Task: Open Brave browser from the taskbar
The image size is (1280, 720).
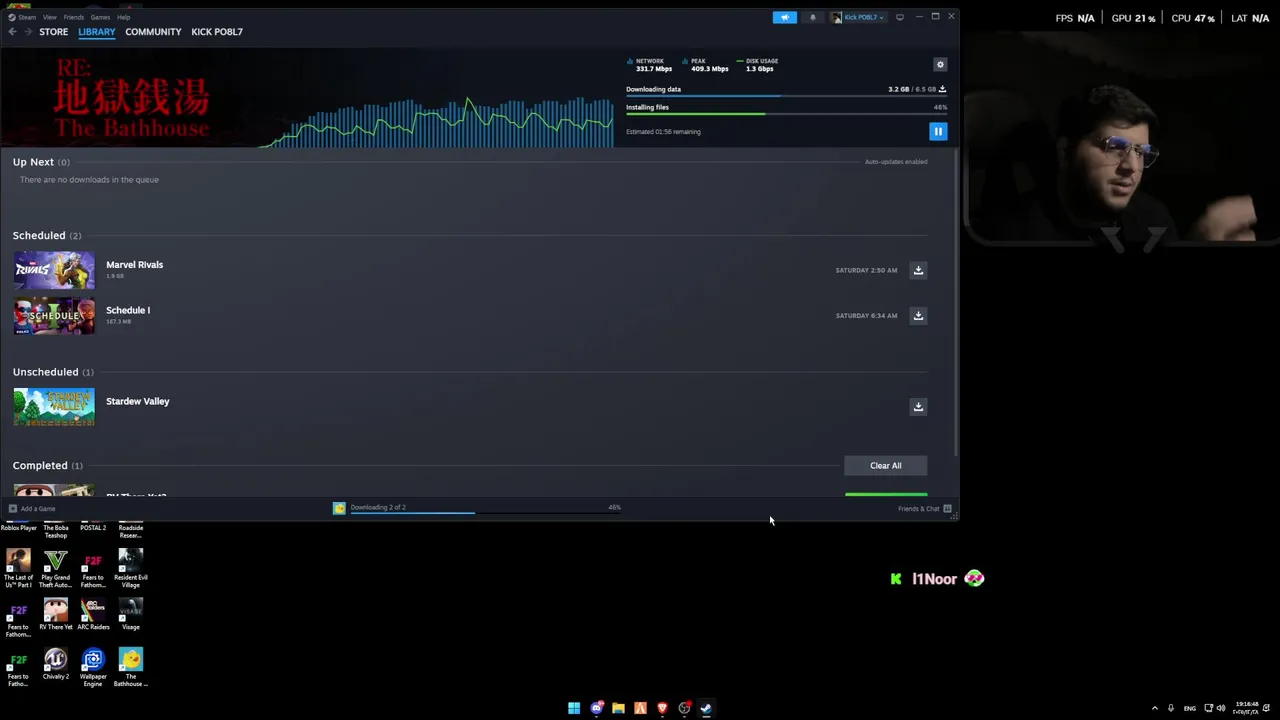Action: (662, 708)
